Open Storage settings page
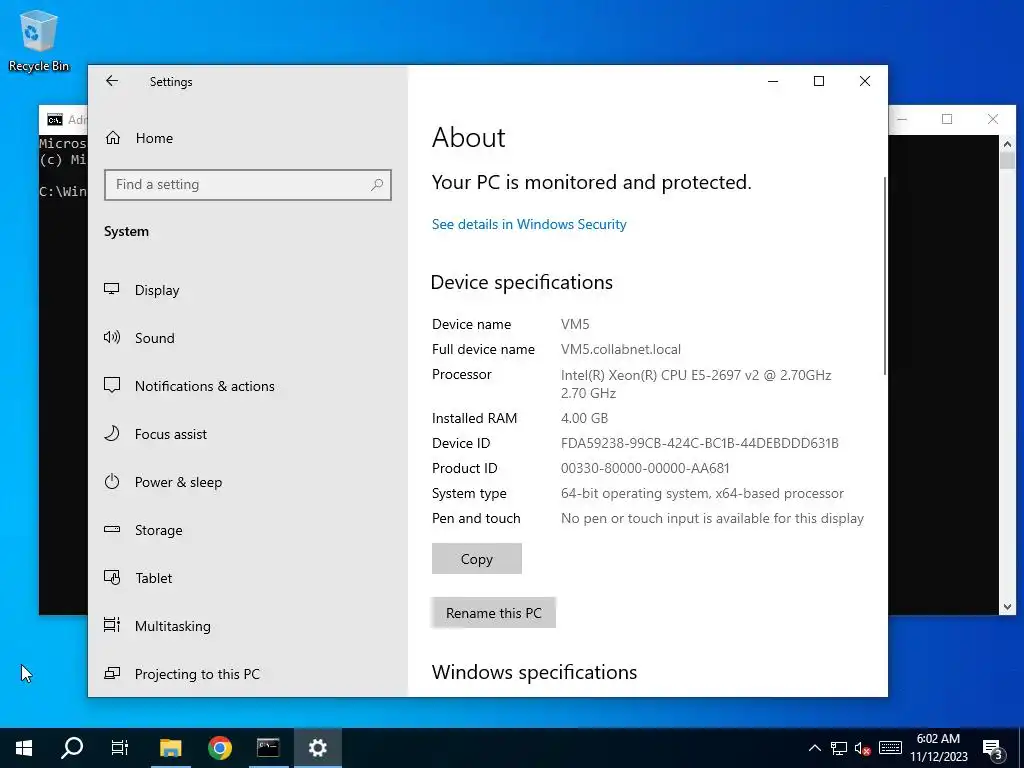Image resolution: width=1024 pixels, height=768 pixels. [x=159, y=530]
